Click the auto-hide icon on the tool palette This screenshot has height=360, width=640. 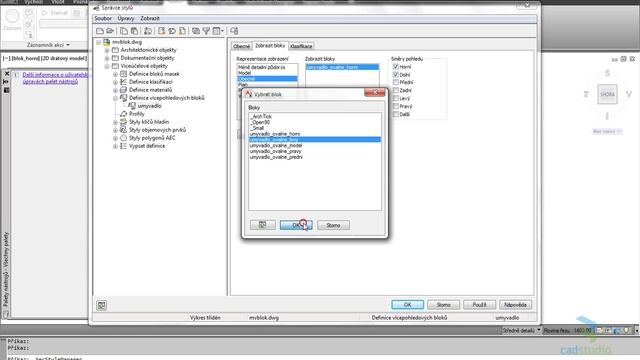tap(6, 82)
